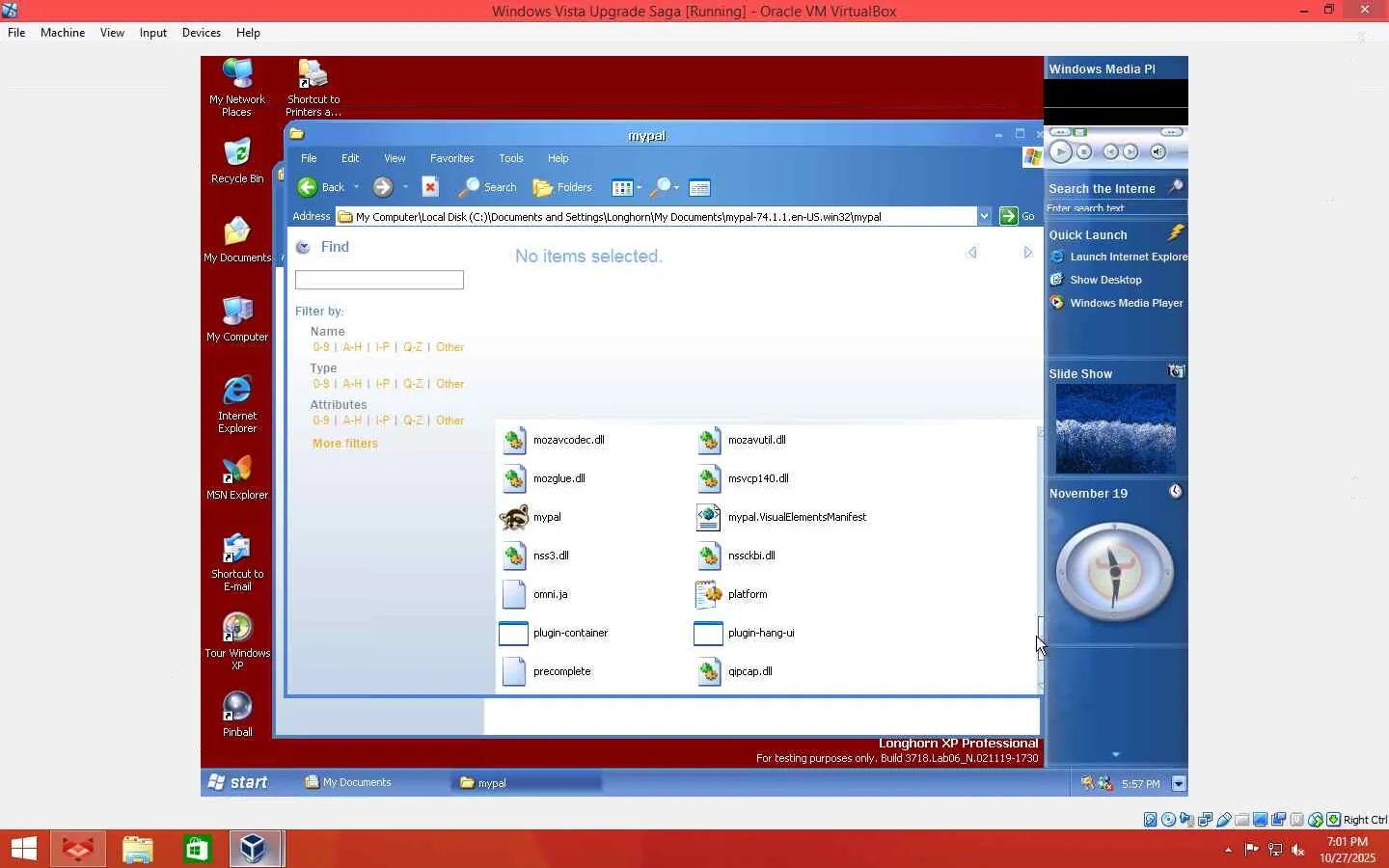The width and height of the screenshot is (1389, 868).
Task: Click the guest start button
Action: [238, 782]
